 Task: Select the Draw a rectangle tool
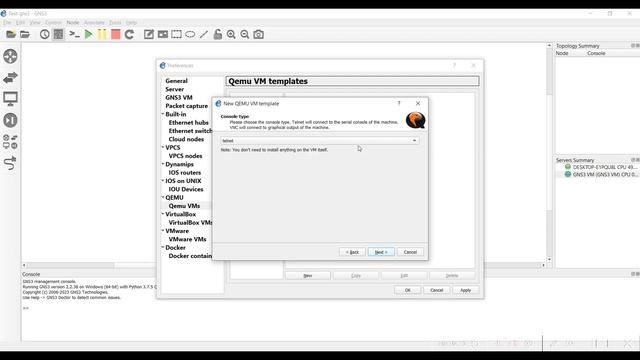tap(176, 34)
